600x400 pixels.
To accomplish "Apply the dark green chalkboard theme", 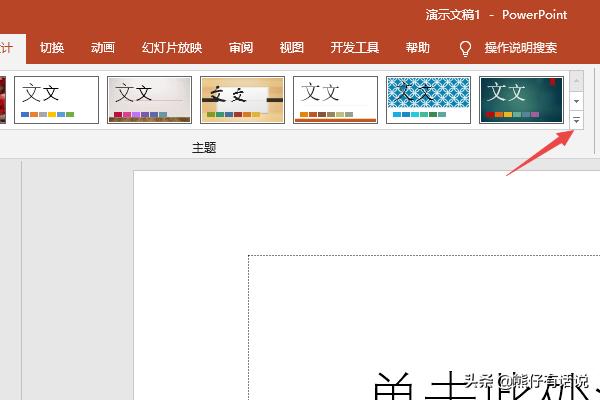I will (521, 100).
